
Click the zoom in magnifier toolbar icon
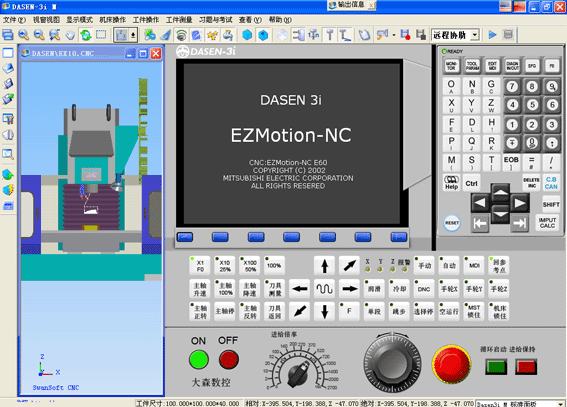pyautogui.click(x=24, y=35)
